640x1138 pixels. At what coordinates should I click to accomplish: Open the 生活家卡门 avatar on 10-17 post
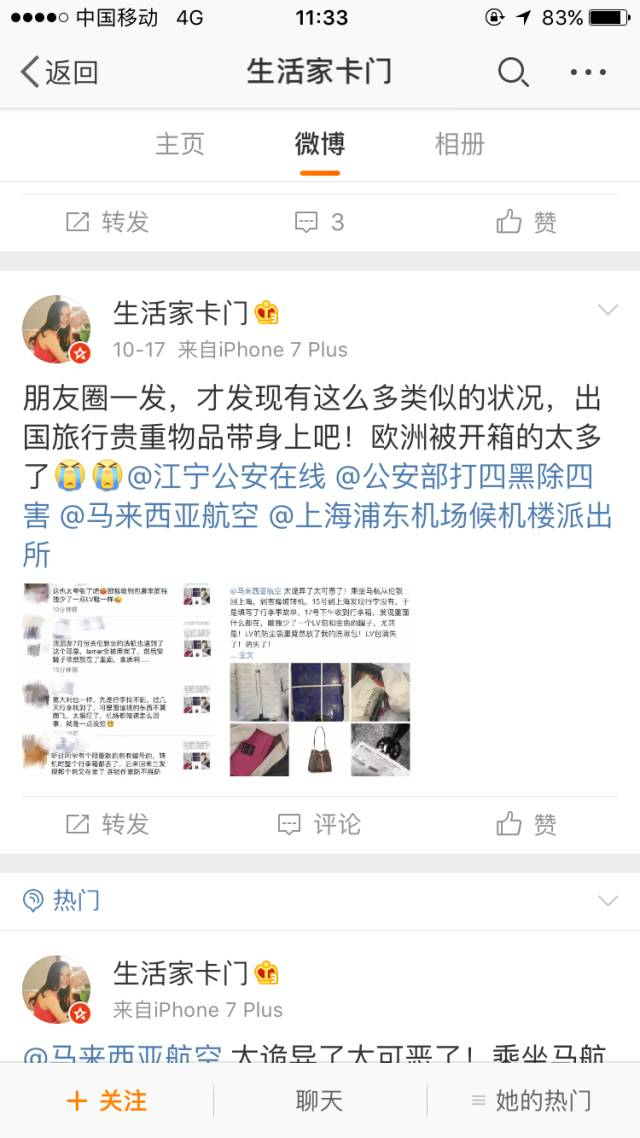57,329
